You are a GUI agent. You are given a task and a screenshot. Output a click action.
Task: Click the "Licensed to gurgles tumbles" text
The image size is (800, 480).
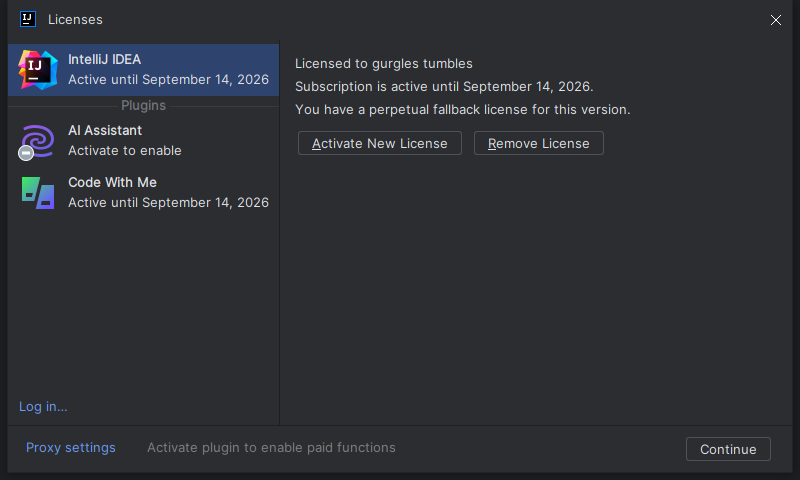pos(384,64)
